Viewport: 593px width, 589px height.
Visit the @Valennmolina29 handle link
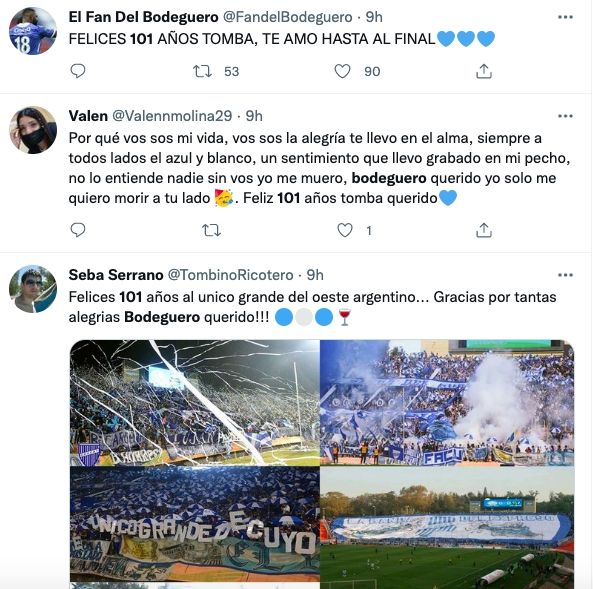click(172, 116)
